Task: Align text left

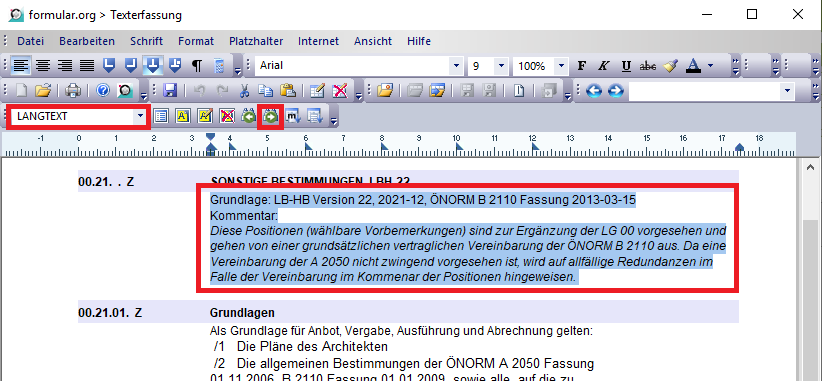Action: 21,66
